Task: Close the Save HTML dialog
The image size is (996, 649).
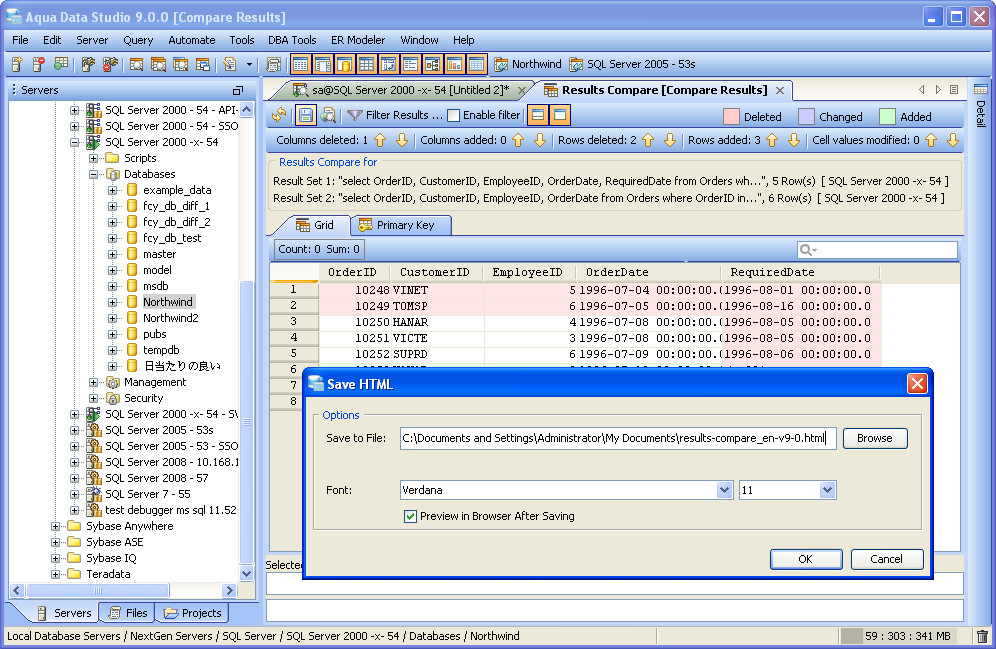Action: point(917,384)
